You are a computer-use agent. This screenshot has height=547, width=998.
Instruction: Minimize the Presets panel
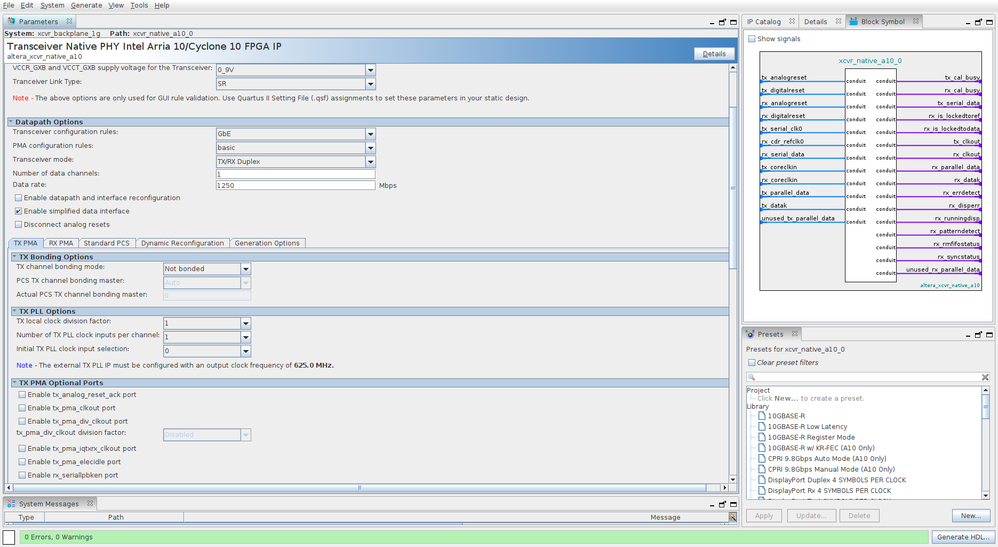[x=967, y=335]
